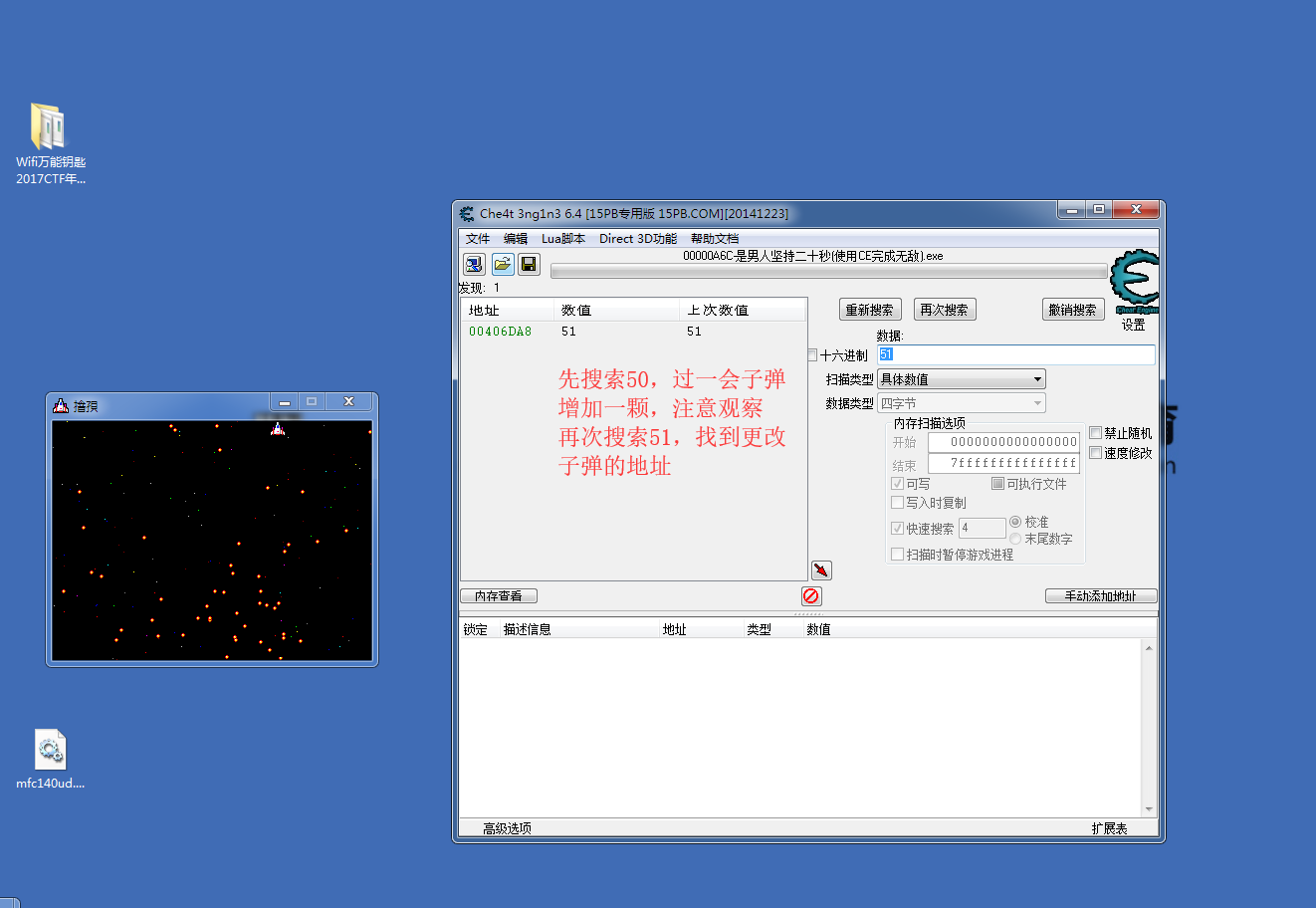The image size is (1316, 908).
Task: Toggle the 可执行文件 executable checkbox
Action: (x=997, y=484)
